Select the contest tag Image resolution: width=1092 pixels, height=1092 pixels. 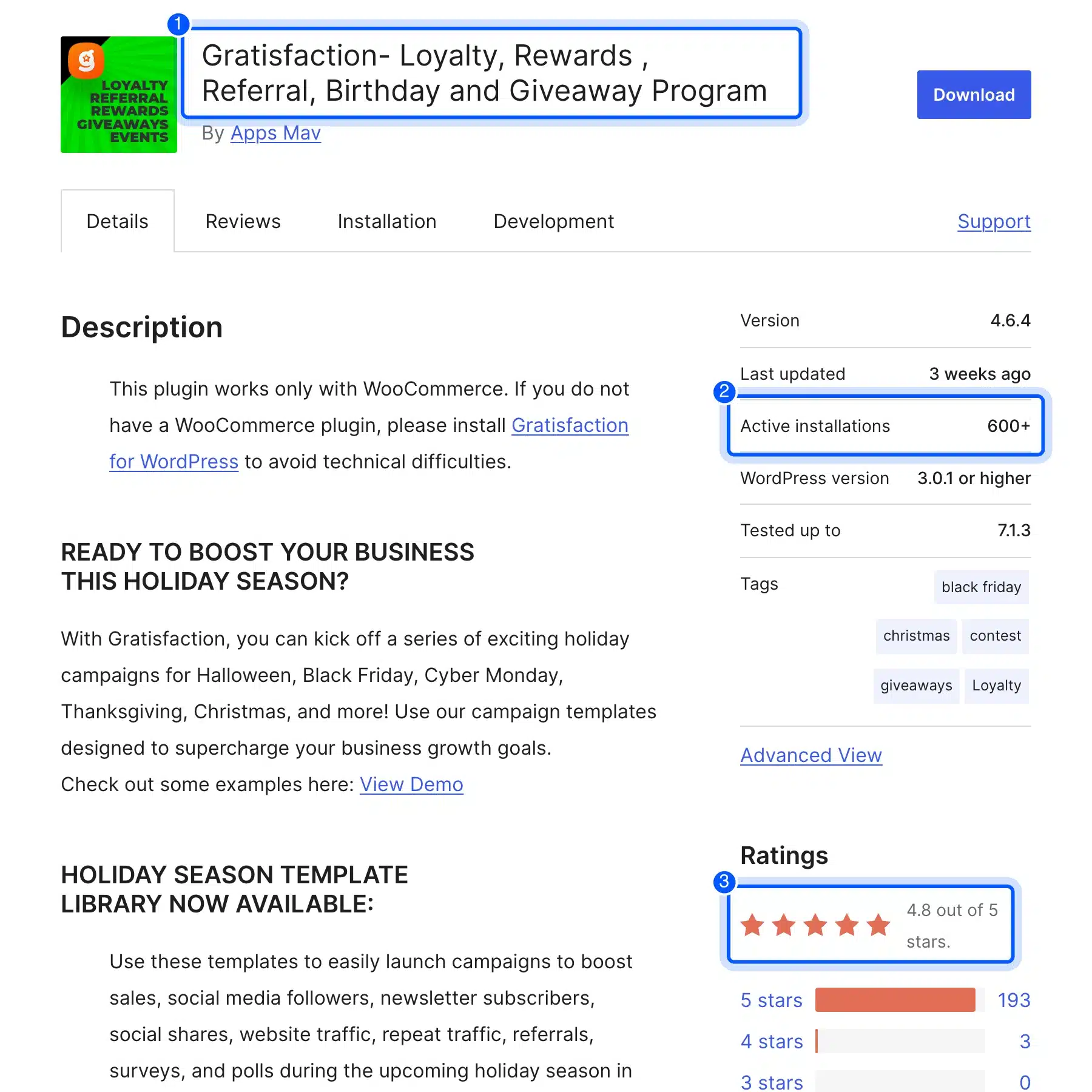point(996,636)
